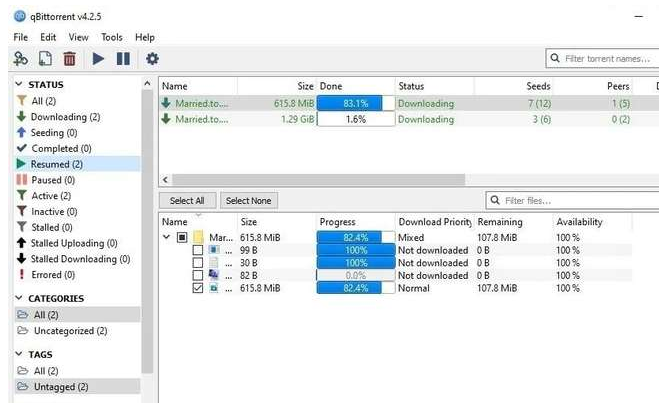Click the qBittorrent logo in title bar
This screenshot has height=403, width=659.
tap(20, 16)
